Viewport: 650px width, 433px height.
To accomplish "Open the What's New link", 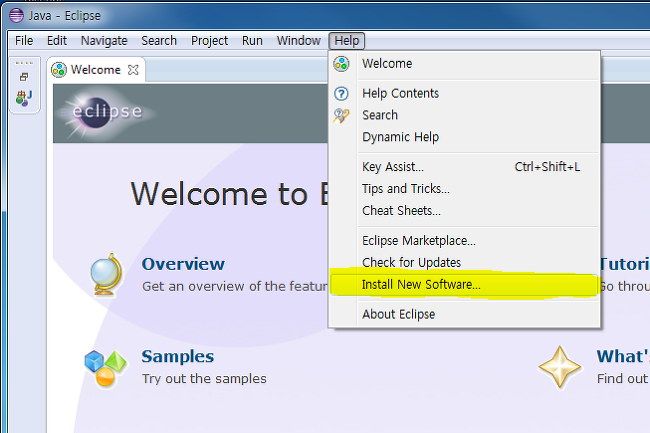I will click(x=623, y=356).
